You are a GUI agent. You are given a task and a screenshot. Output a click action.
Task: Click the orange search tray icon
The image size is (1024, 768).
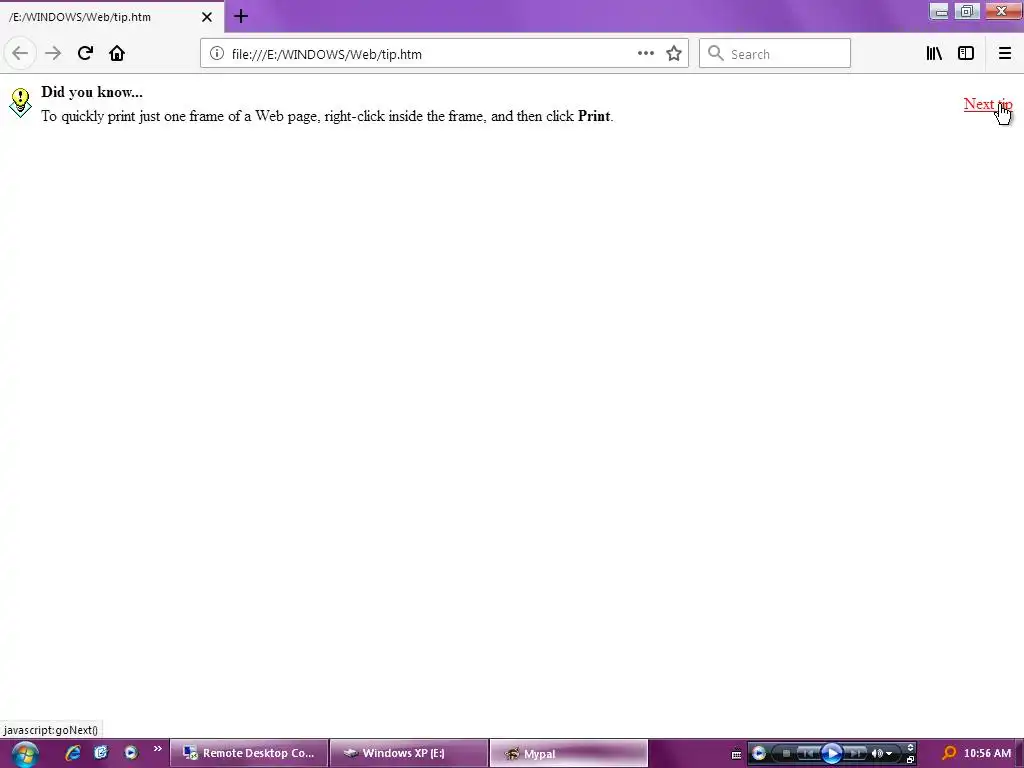(949, 753)
